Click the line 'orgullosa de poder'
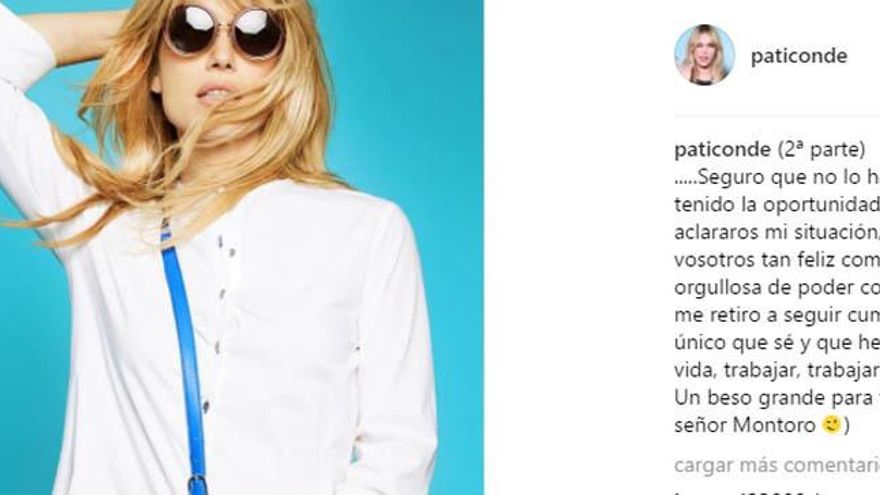Viewport: 880px width, 495px height. [777, 288]
